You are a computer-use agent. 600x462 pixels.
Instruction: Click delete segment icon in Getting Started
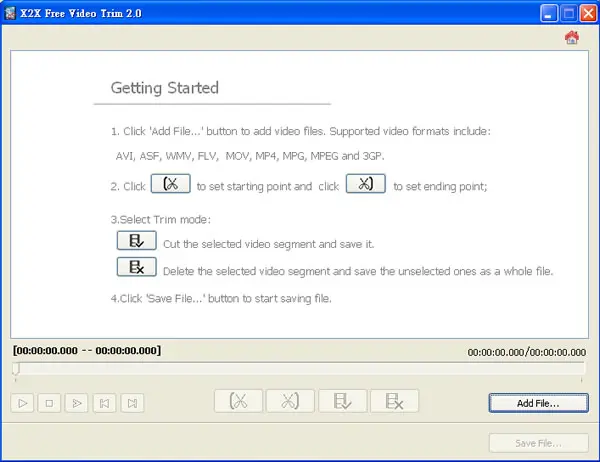[x=137, y=267]
